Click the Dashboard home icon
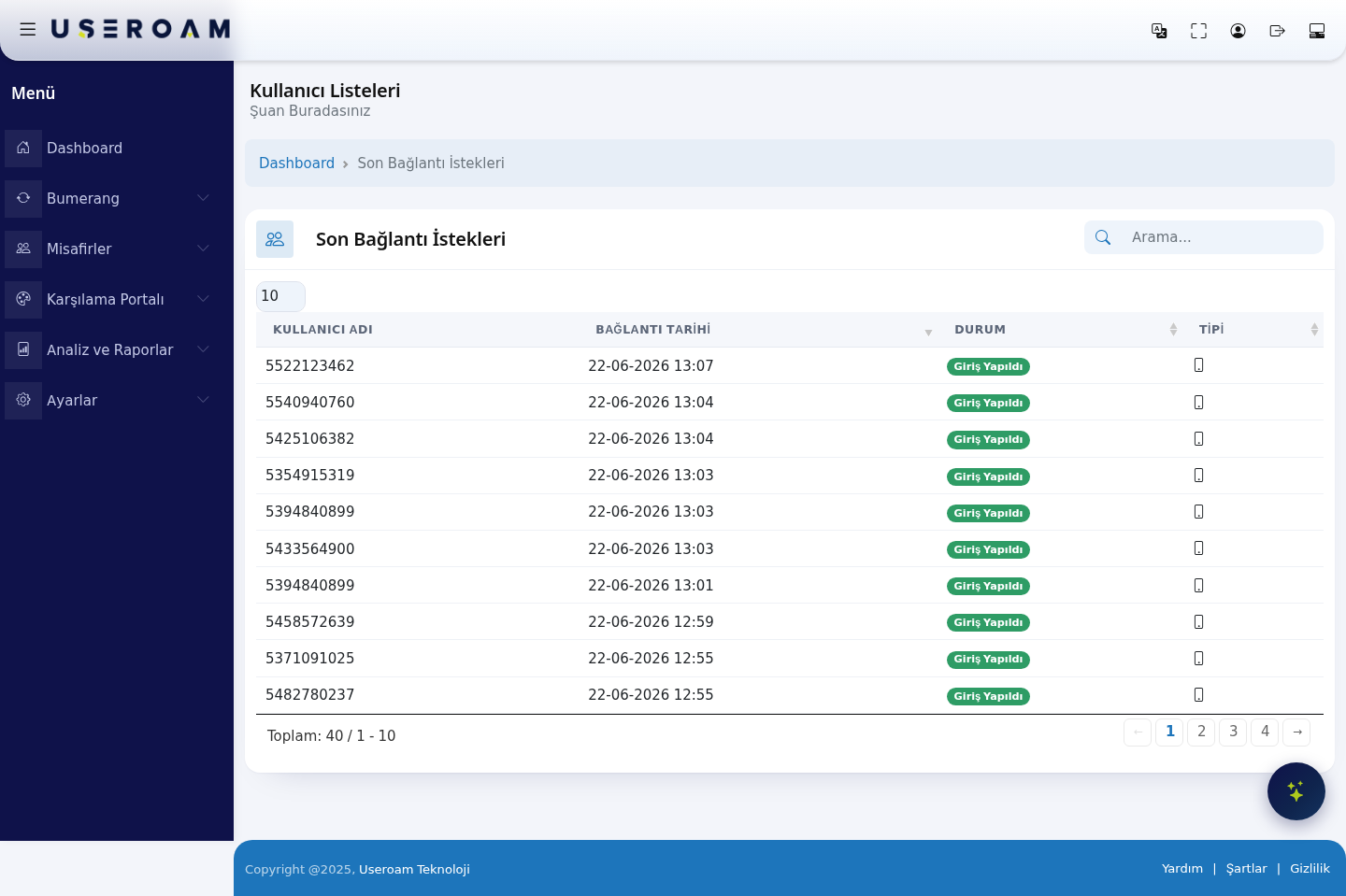Screen dimensions: 1346x896 tap(23, 148)
